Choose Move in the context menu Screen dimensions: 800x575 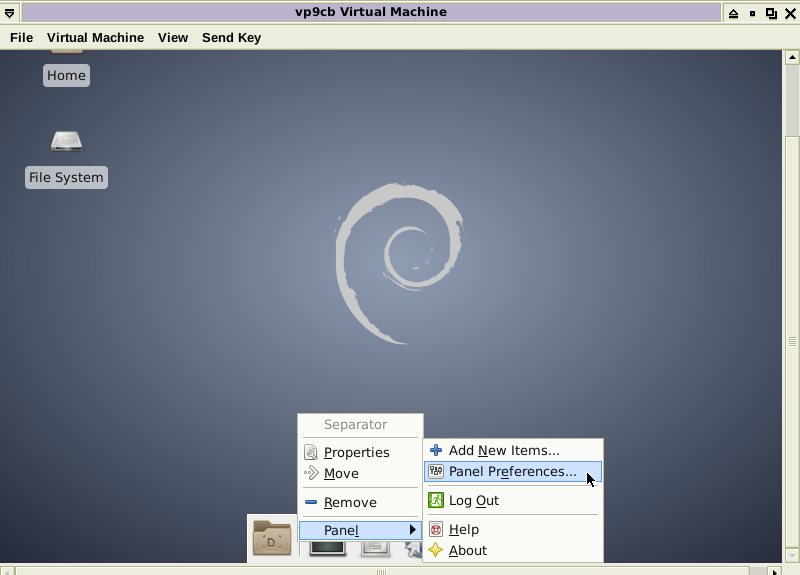coord(341,474)
